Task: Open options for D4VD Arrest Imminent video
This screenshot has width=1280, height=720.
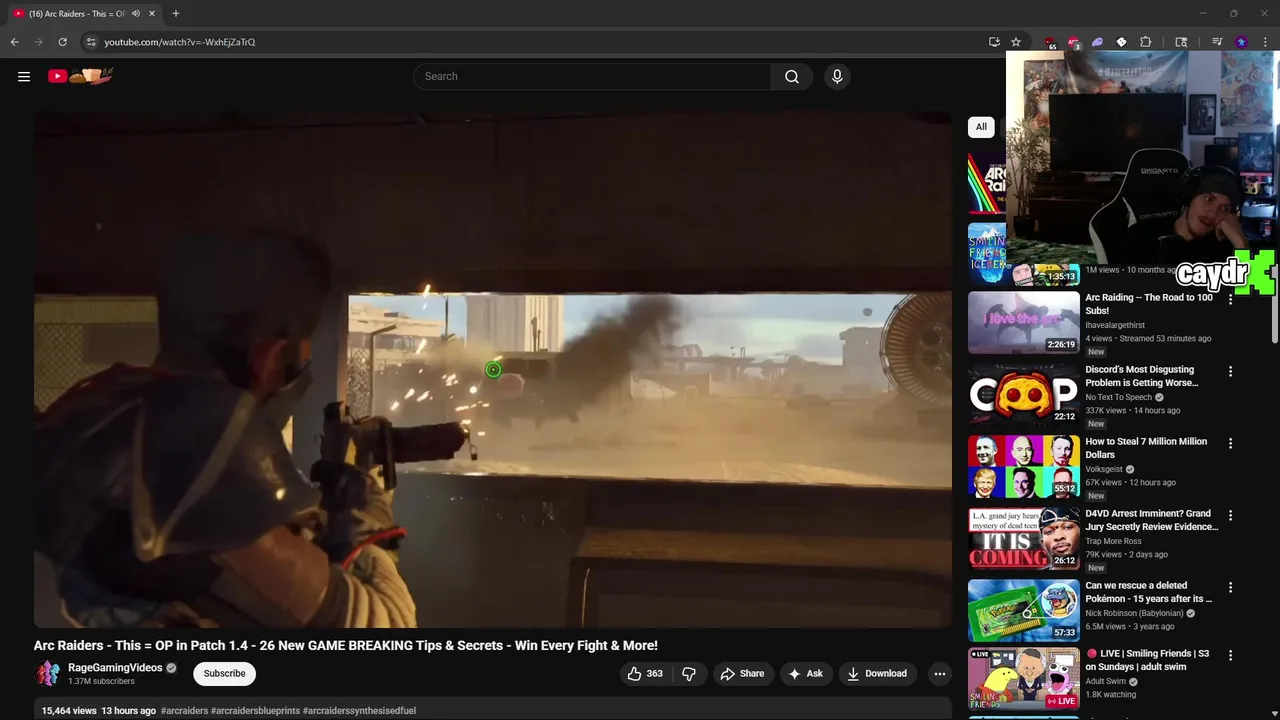Action: point(1230,516)
